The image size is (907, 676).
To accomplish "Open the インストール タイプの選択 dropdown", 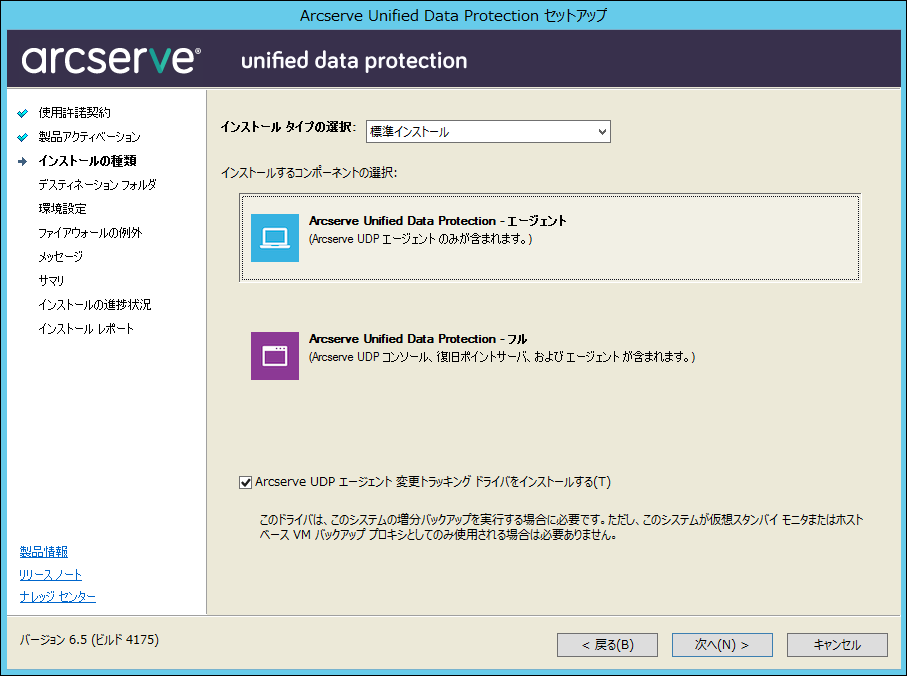I will (488, 132).
